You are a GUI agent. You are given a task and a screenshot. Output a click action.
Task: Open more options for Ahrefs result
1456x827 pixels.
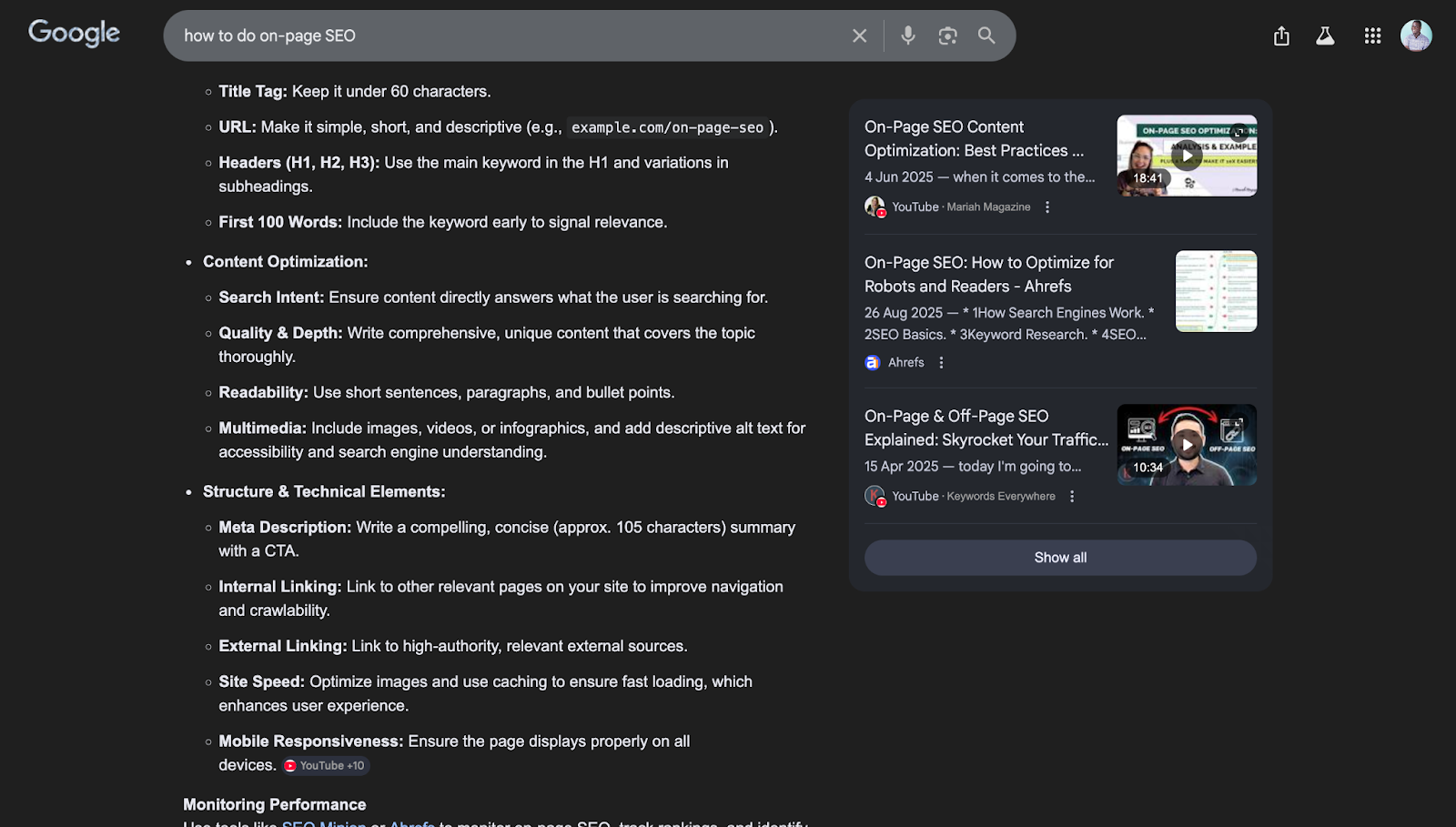point(941,363)
